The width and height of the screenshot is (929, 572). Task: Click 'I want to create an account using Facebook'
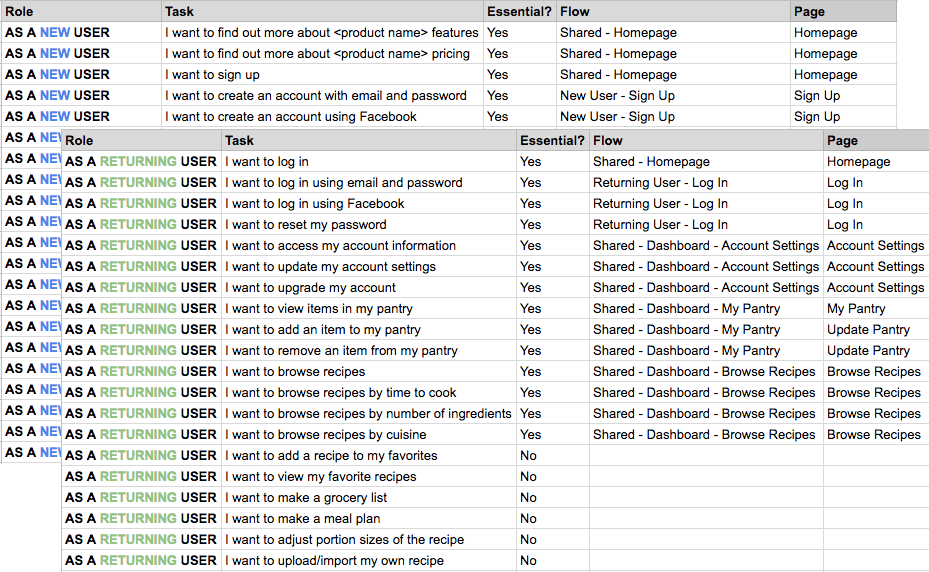click(x=291, y=117)
